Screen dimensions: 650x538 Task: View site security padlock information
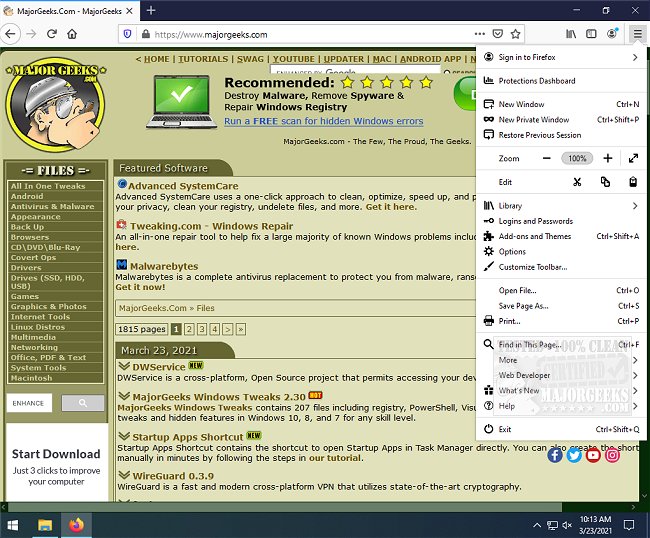tap(146, 34)
